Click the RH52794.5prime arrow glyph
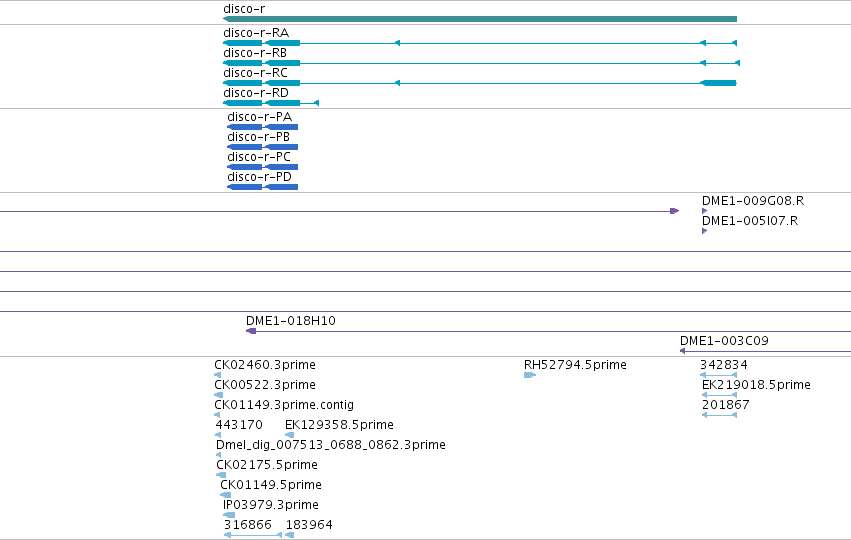The height and width of the screenshot is (540, 851). pos(530,375)
